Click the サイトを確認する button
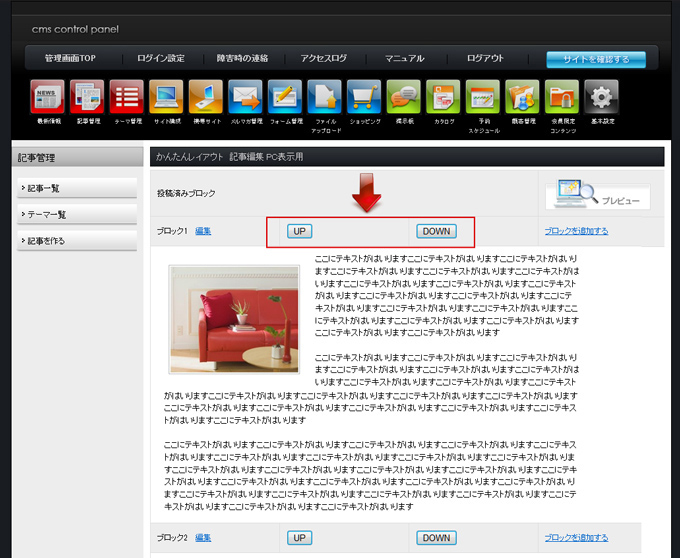680x558 pixels. 595,59
